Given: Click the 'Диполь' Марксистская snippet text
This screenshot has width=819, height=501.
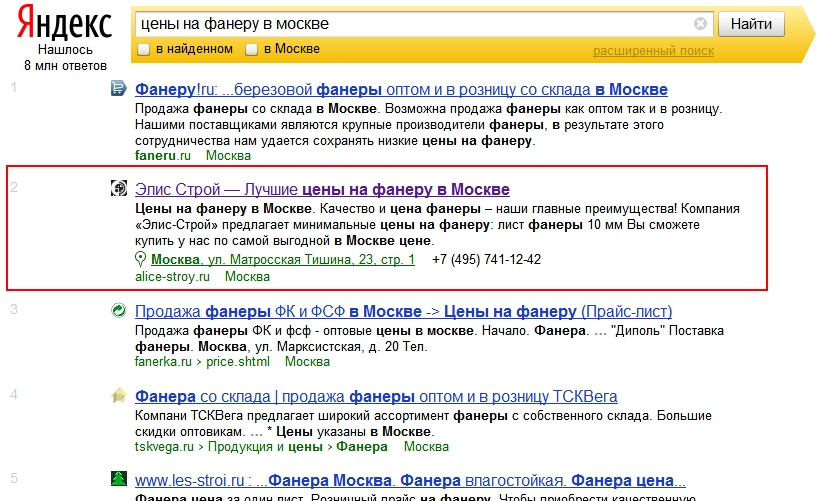Looking at the screenshot, I should pos(429,339).
